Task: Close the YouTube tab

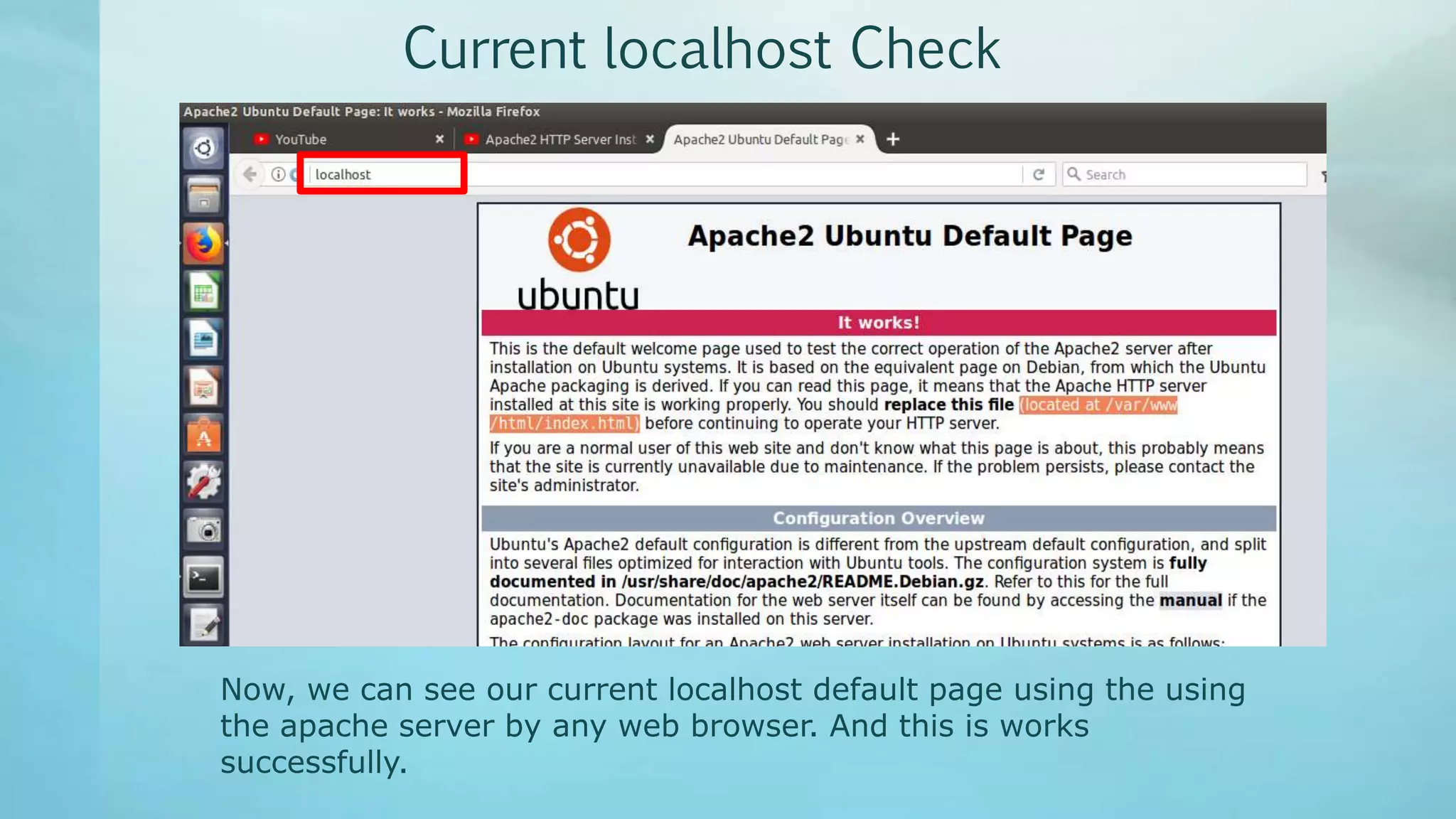Action: point(439,139)
